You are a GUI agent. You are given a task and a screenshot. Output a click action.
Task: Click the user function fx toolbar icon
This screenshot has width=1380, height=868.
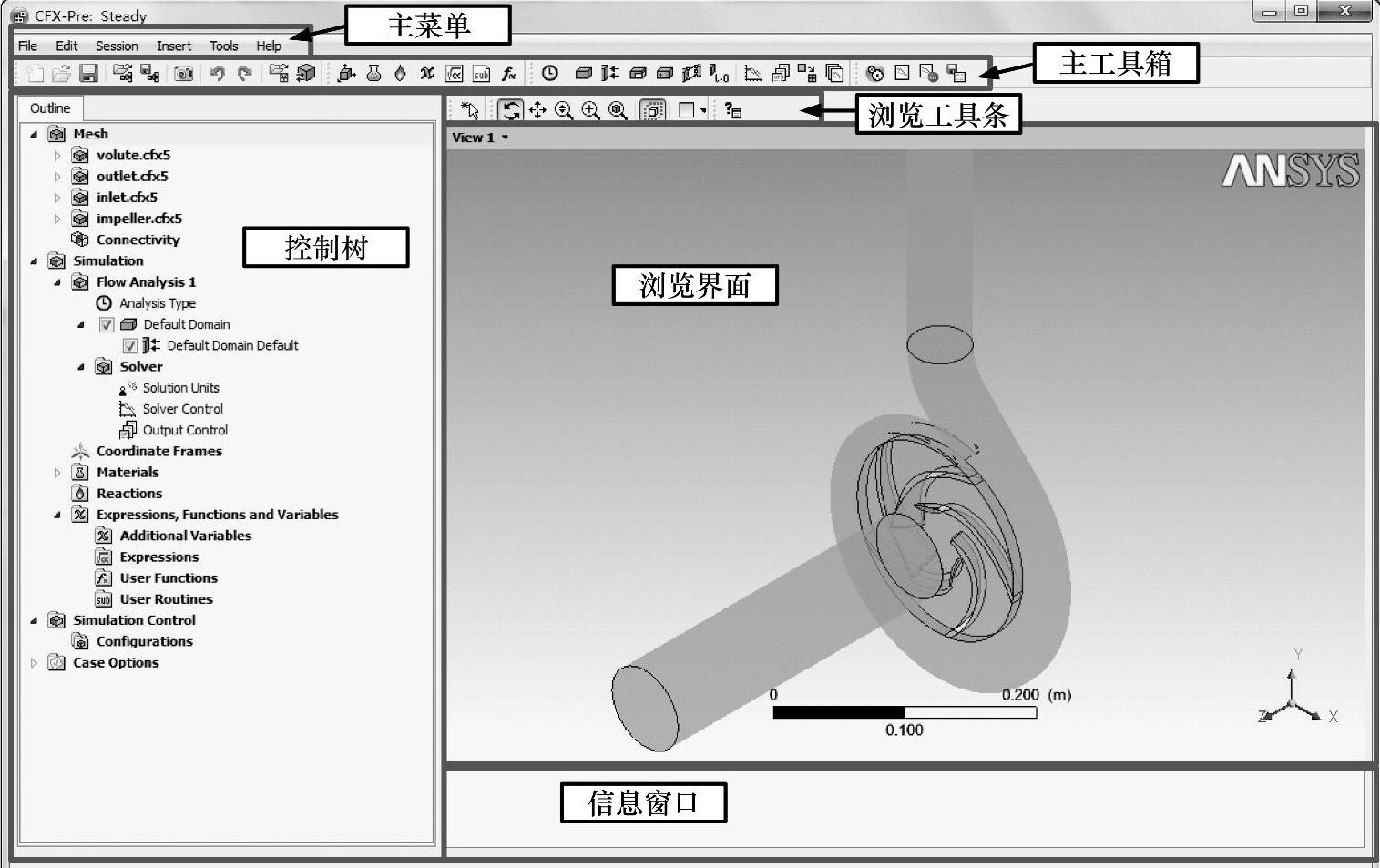pyautogui.click(x=508, y=74)
